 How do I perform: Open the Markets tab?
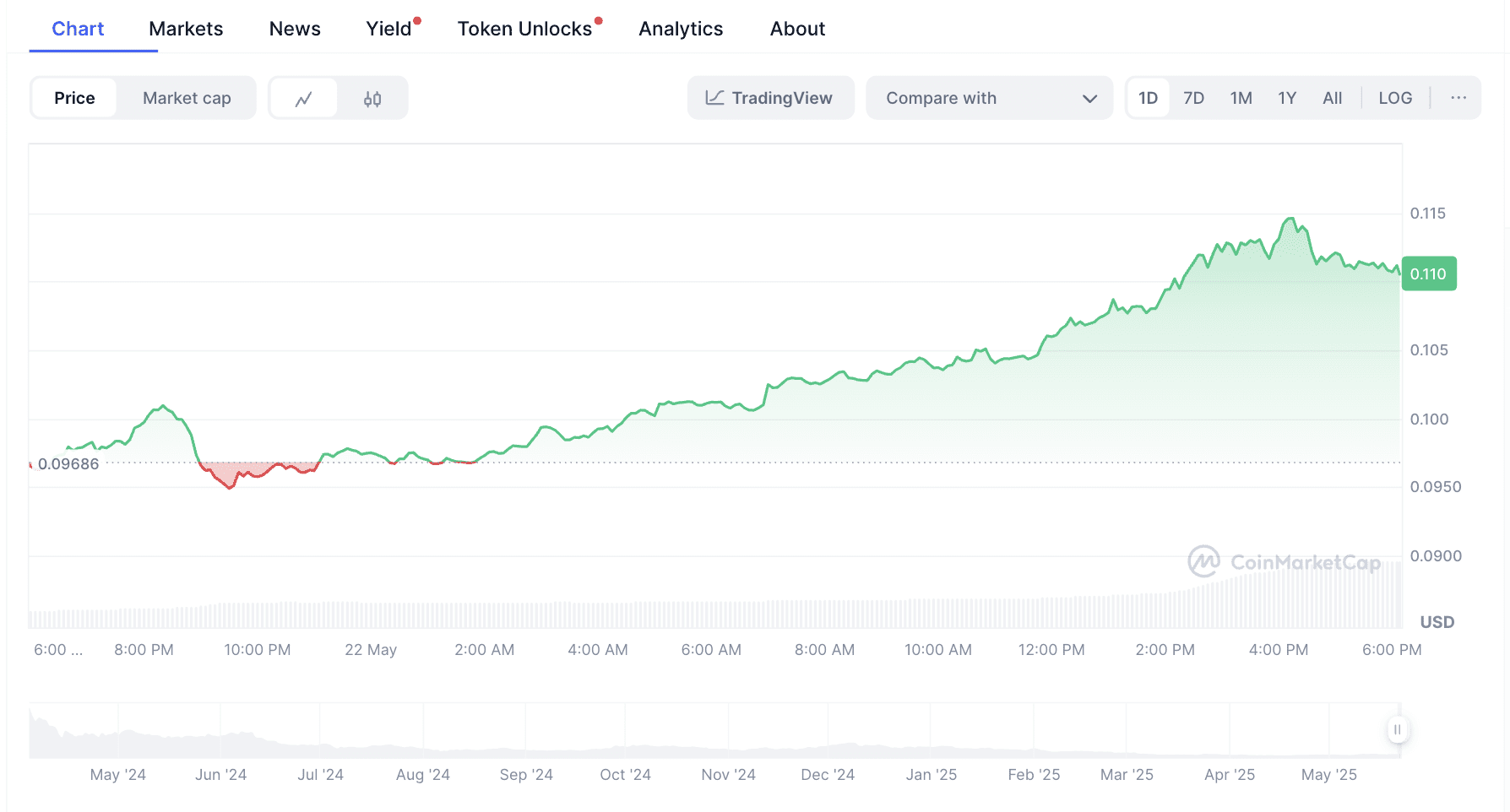click(x=186, y=29)
